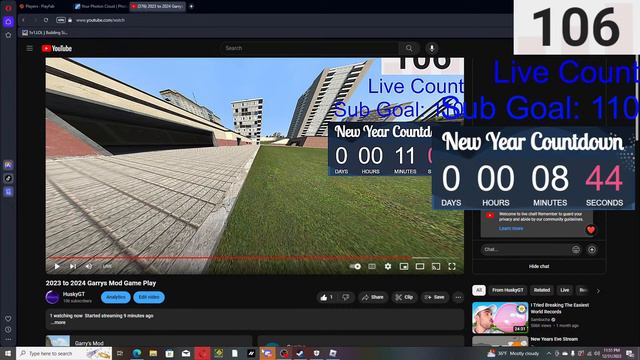Open chat emoji picker
The image size is (640, 360).
[576, 249]
